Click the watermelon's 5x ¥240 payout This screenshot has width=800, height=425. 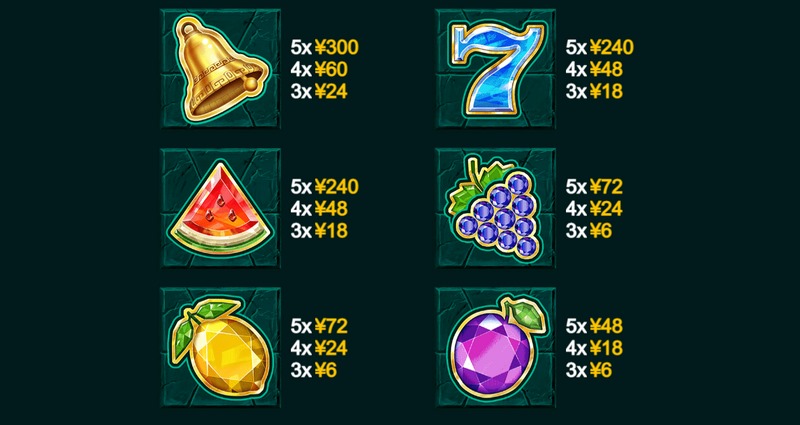[325, 187]
